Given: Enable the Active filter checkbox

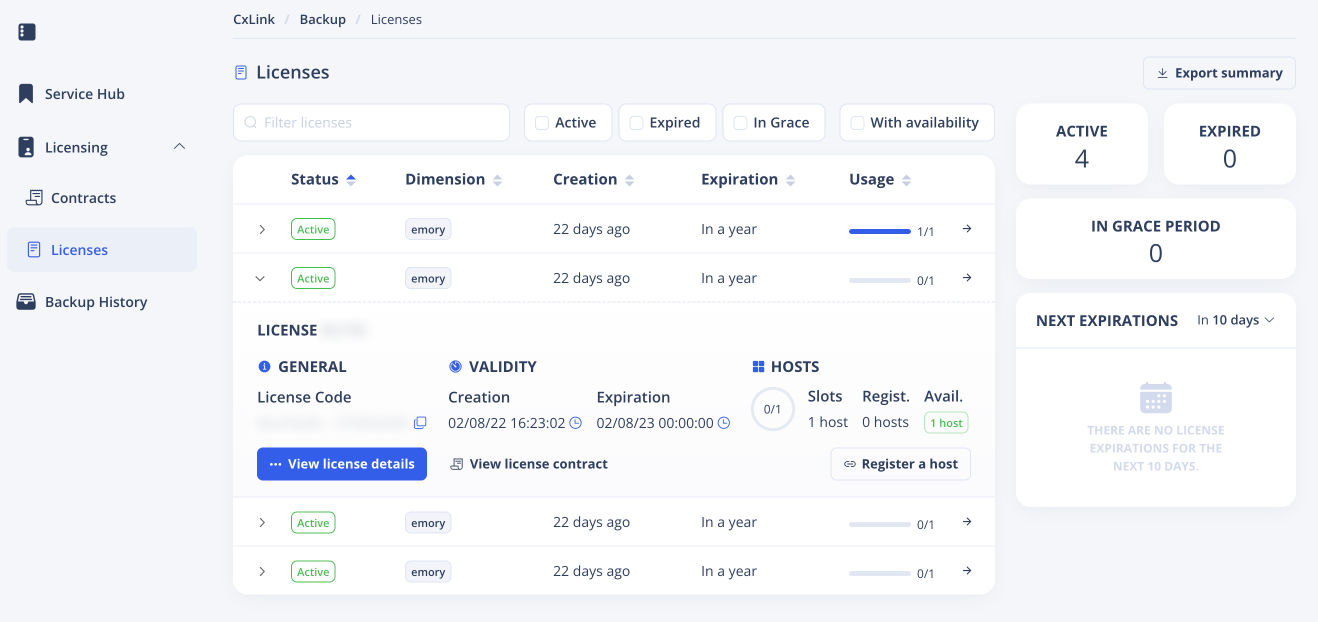Looking at the screenshot, I should (x=542, y=123).
